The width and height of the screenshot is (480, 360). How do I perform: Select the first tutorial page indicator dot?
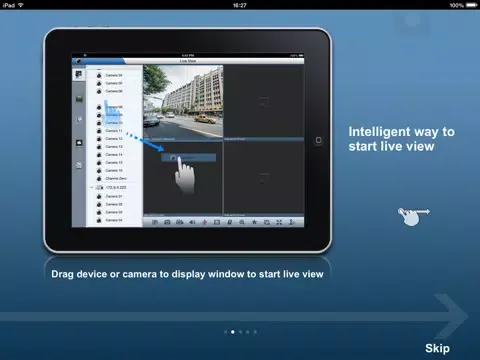[x=225, y=332]
